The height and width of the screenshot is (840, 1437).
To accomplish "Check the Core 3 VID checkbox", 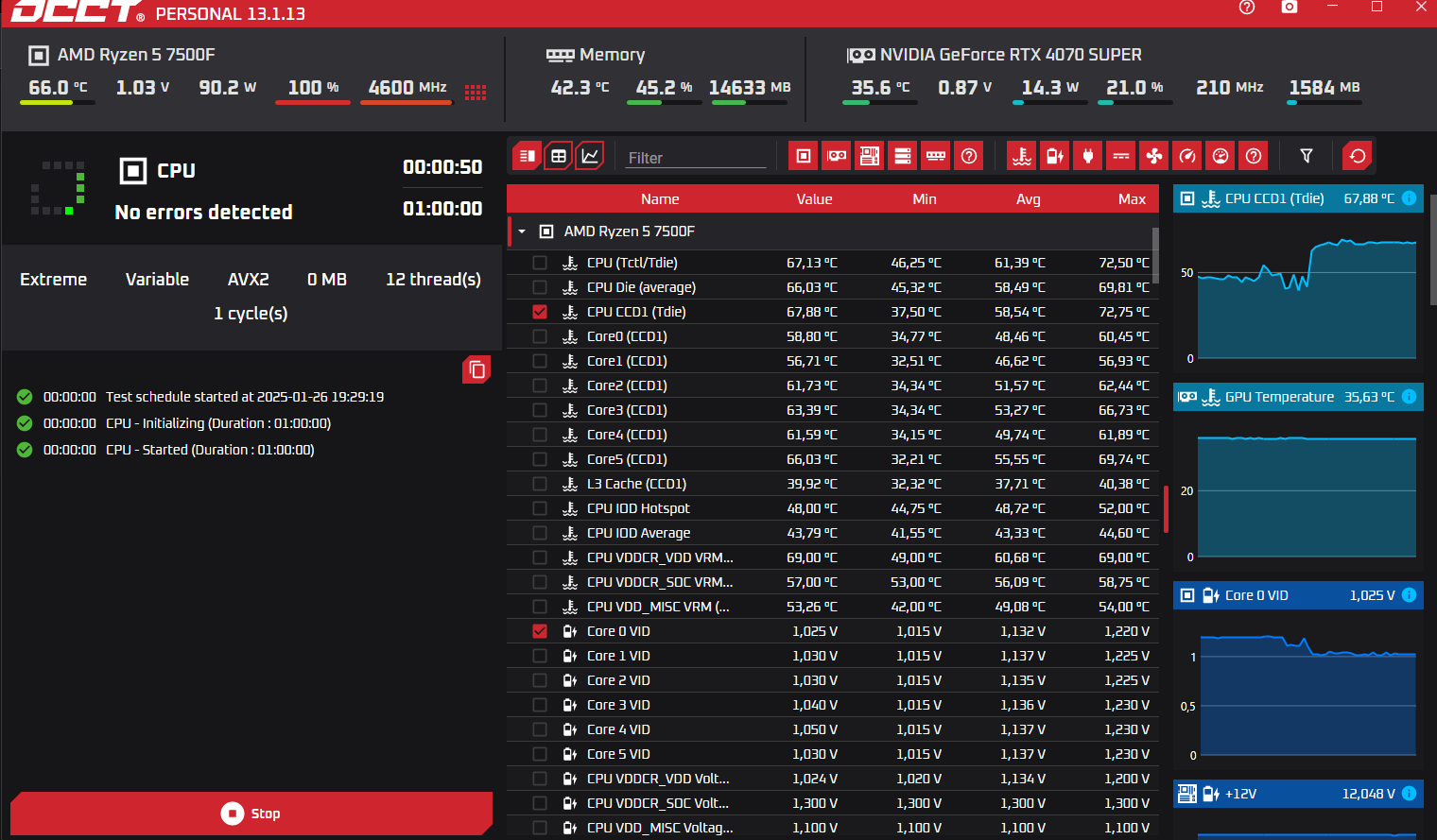I will [x=540, y=705].
